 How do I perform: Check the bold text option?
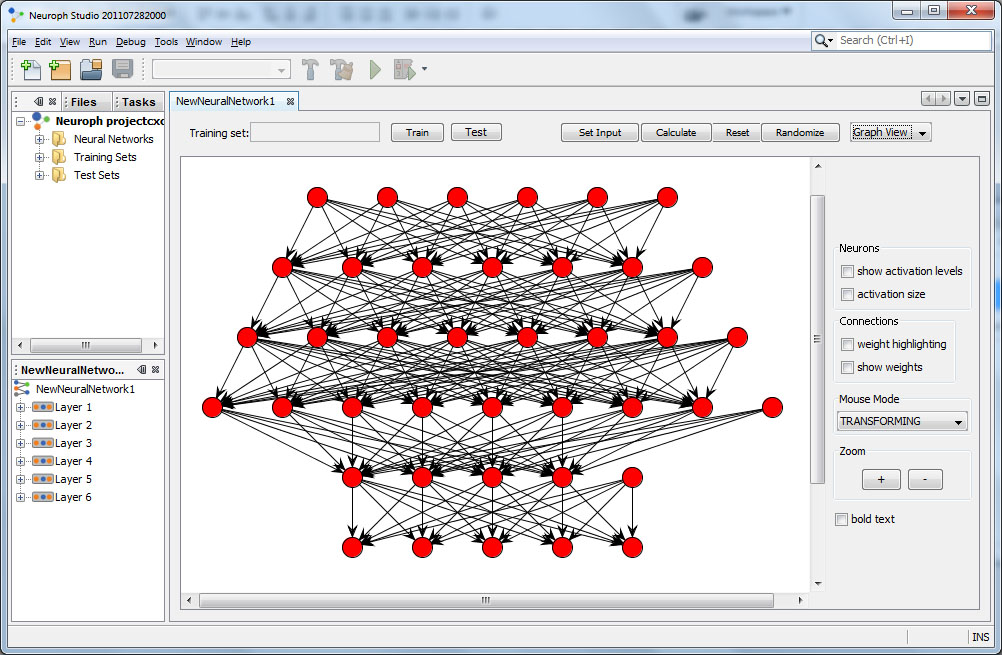pyautogui.click(x=842, y=519)
